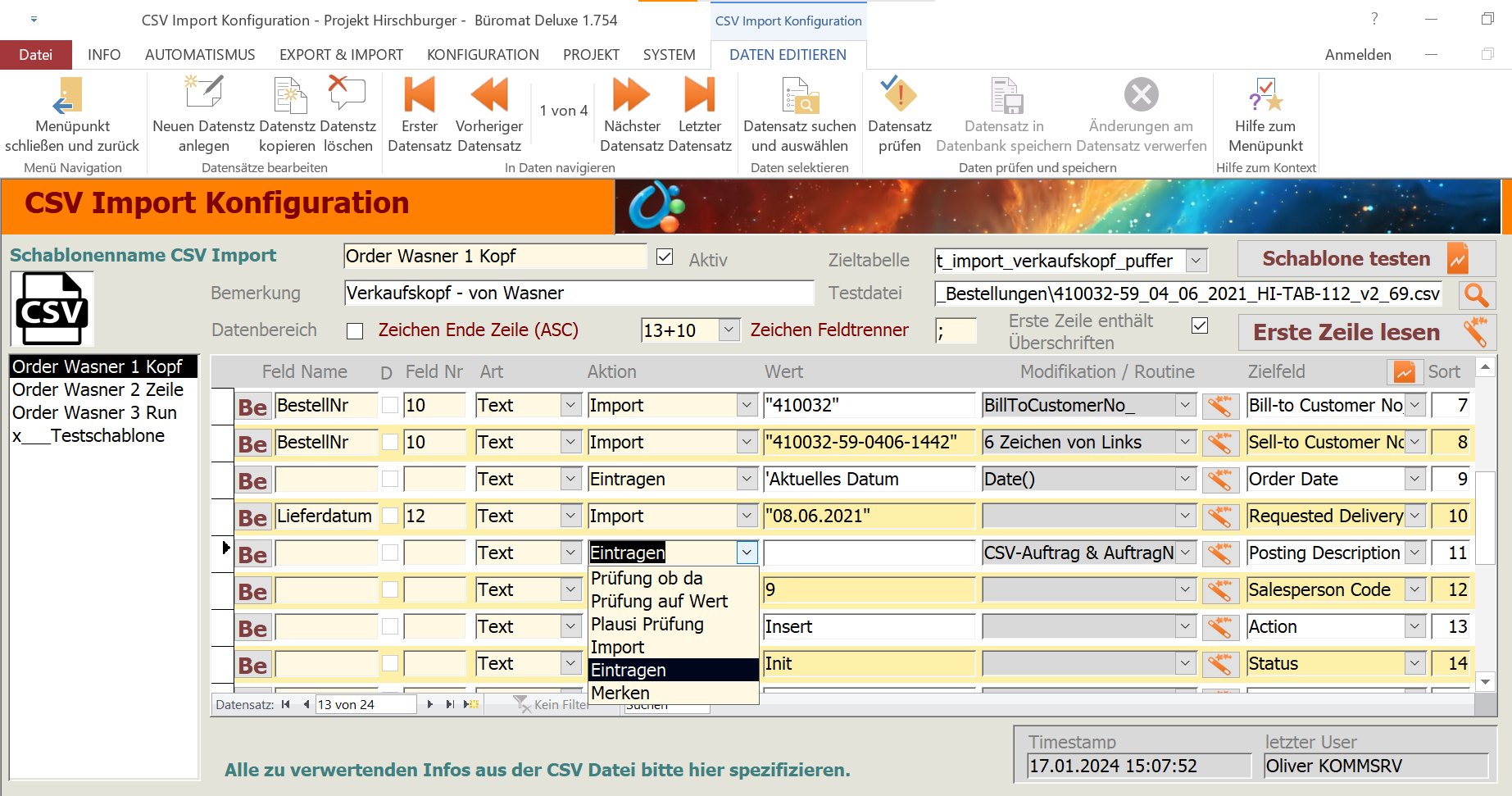Screen dimensions: 1512x796
Task: Uncheck Erste Zeile enthält Überschriften
Action: click(x=1200, y=326)
